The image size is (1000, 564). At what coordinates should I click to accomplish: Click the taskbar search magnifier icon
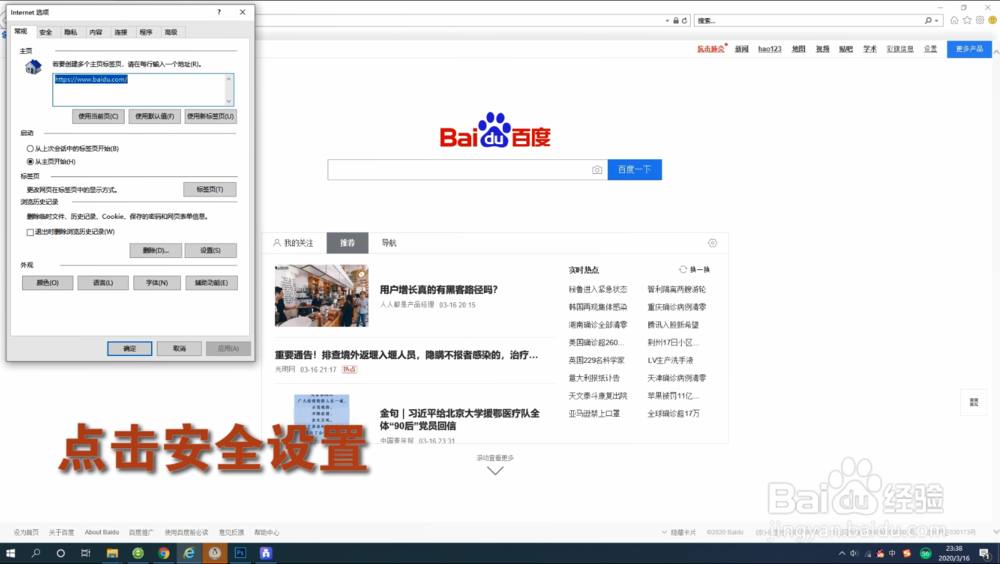(36, 553)
